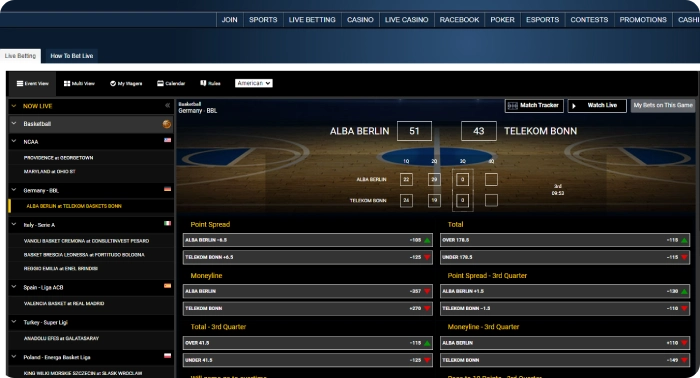Open the RACEBOOK menu item

coord(459,20)
